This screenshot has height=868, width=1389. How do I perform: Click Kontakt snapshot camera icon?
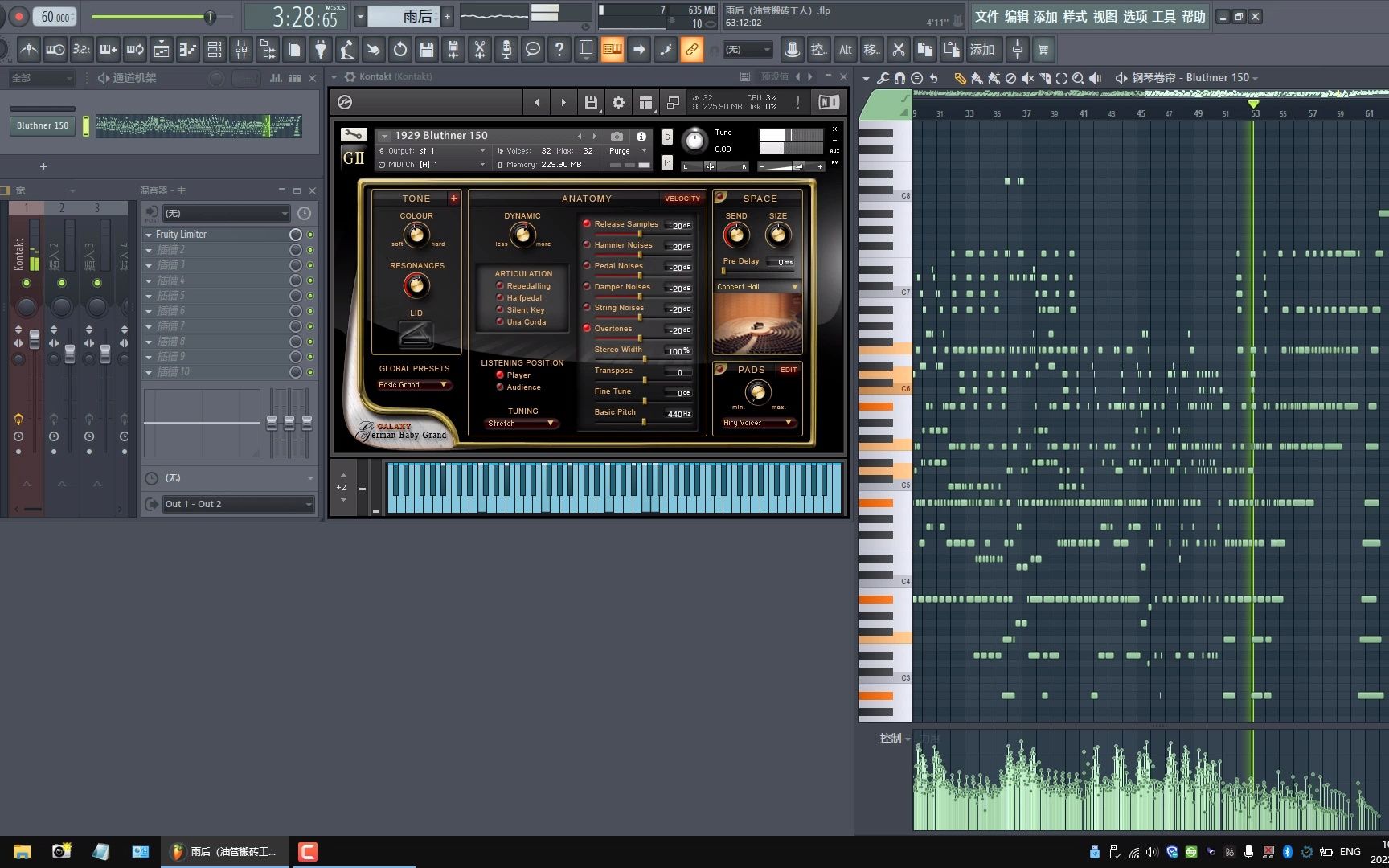pos(617,136)
